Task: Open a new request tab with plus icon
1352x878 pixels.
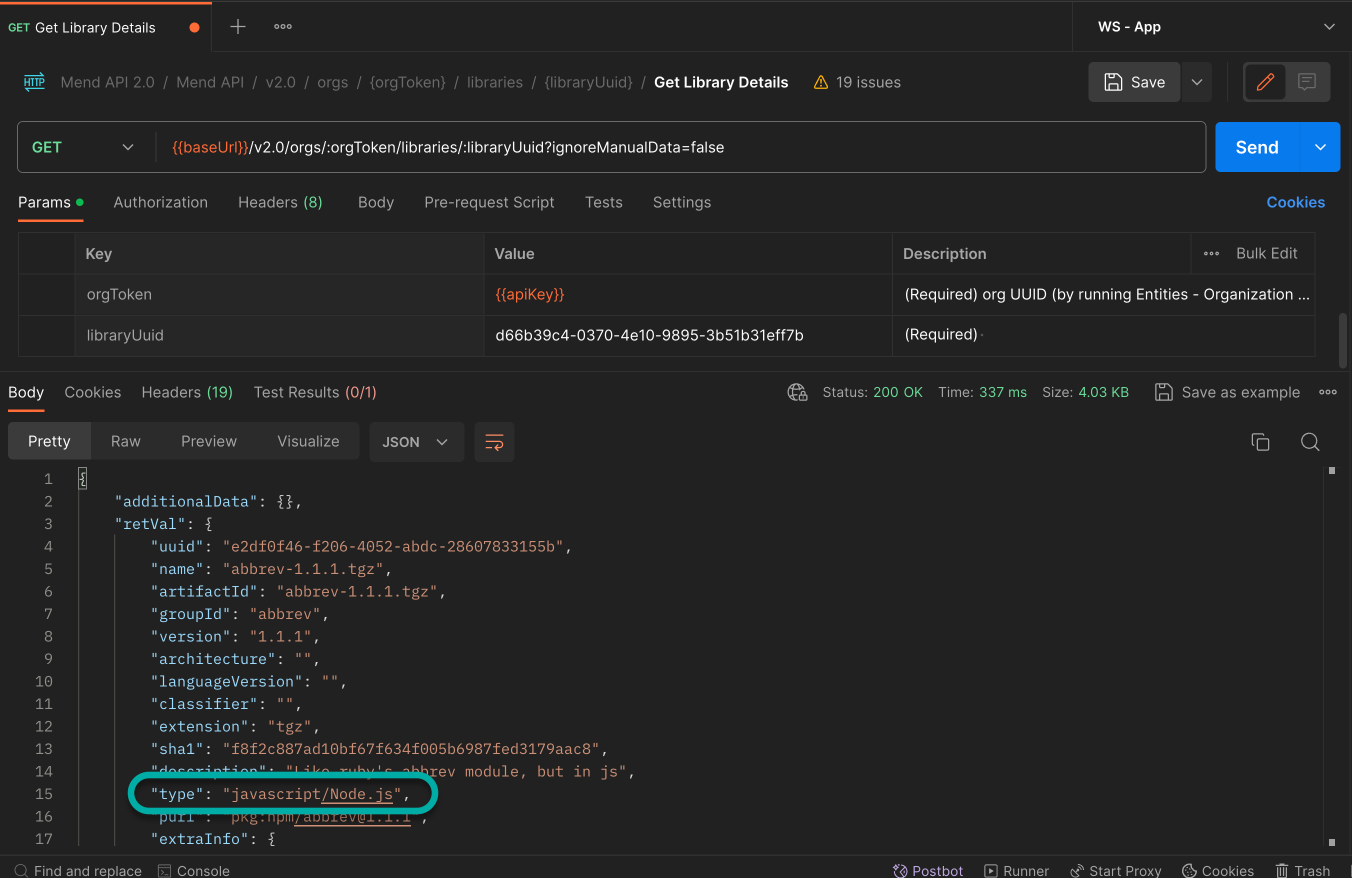Action: [238, 27]
